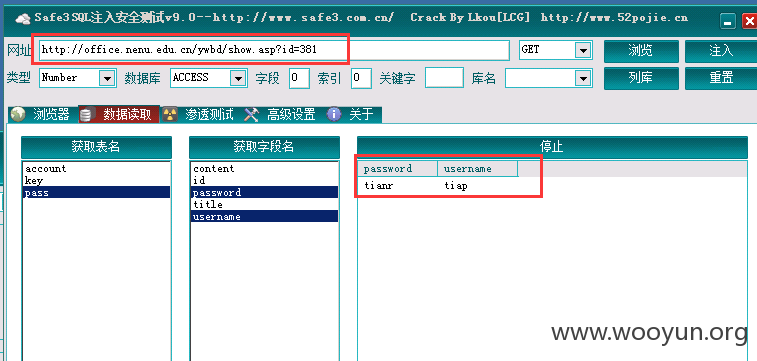This screenshot has height=361, width=757.
Task: Click the 获取字段名 button
Action: point(264,147)
